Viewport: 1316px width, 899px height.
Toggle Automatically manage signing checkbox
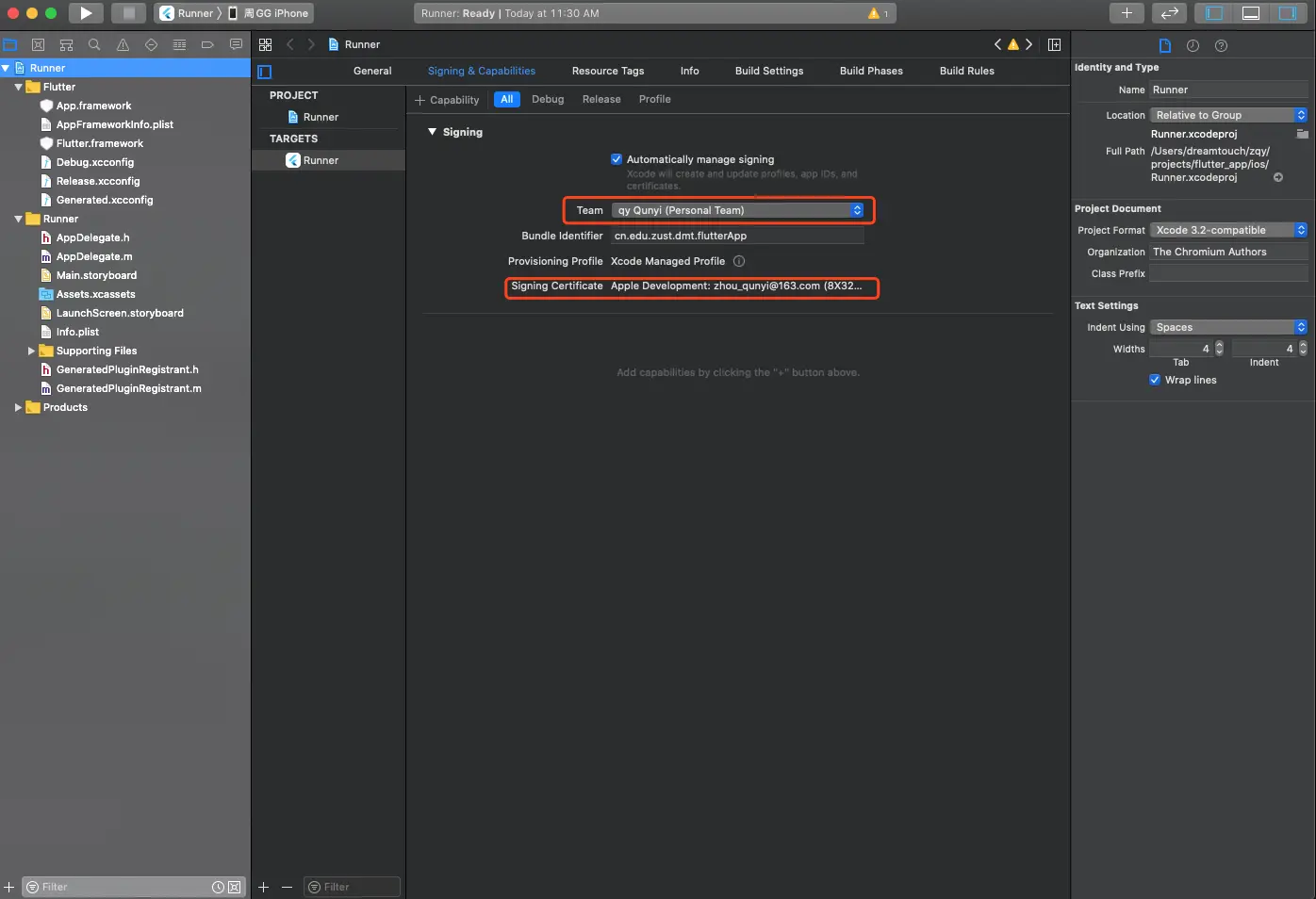point(617,159)
